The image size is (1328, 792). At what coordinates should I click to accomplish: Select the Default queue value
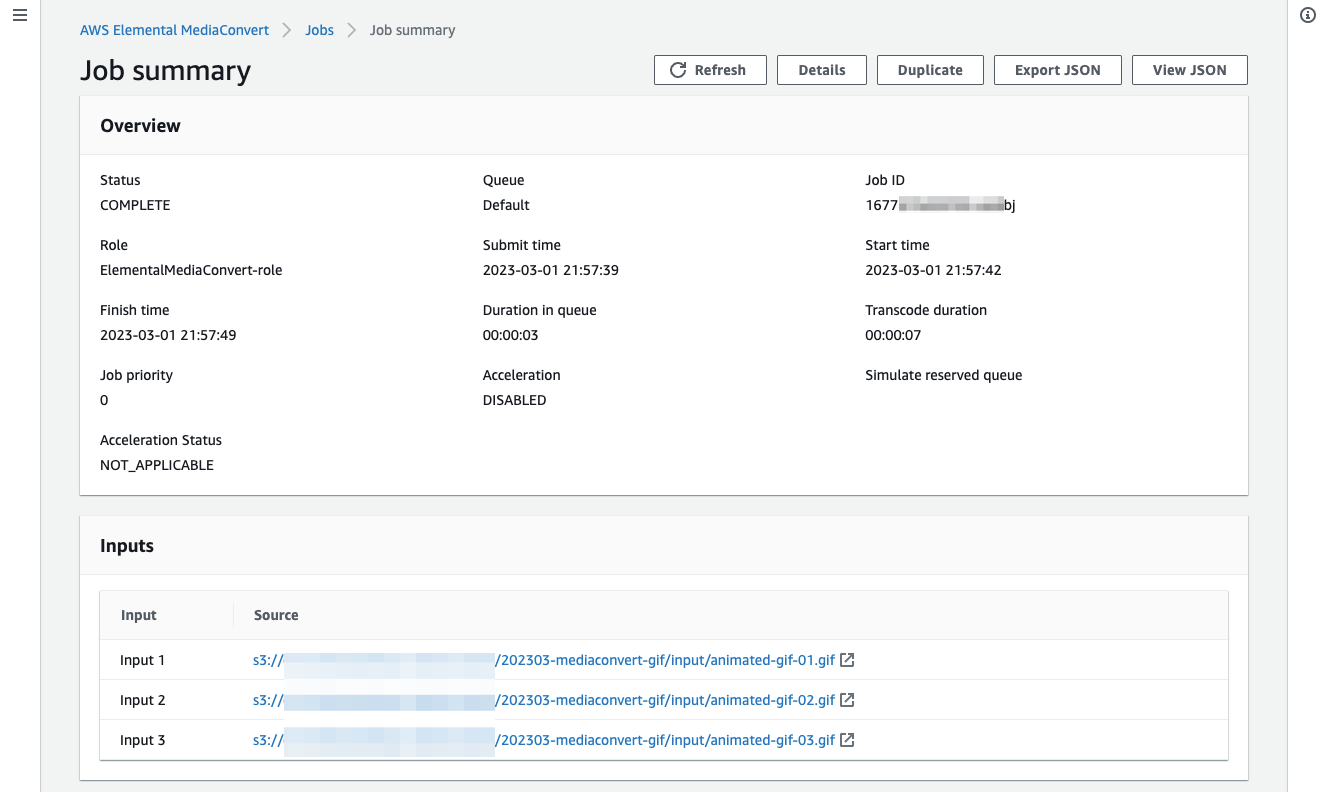[506, 205]
